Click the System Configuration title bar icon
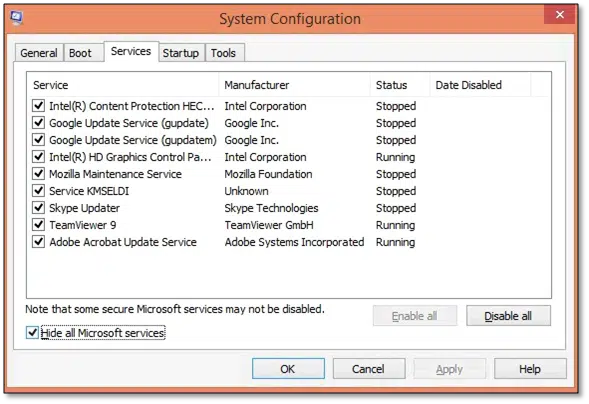Screen dimensions: 589x404 pyautogui.click(x=17, y=17)
